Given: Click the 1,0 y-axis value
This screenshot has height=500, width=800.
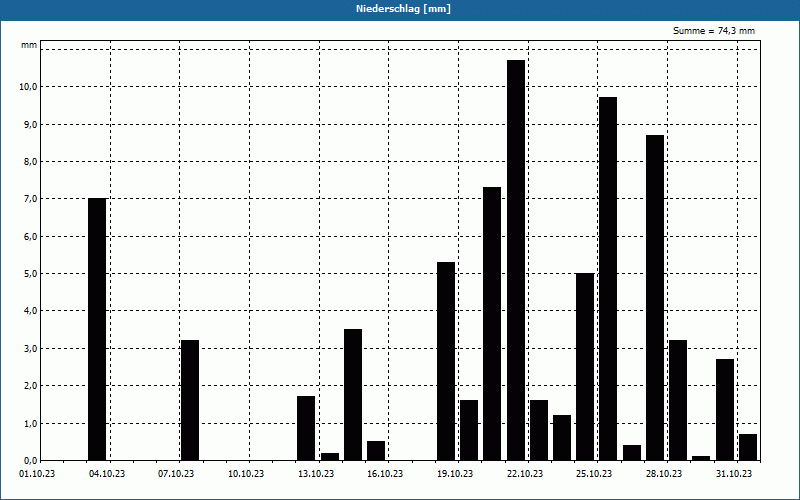Looking at the screenshot, I should click(x=31, y=423).
